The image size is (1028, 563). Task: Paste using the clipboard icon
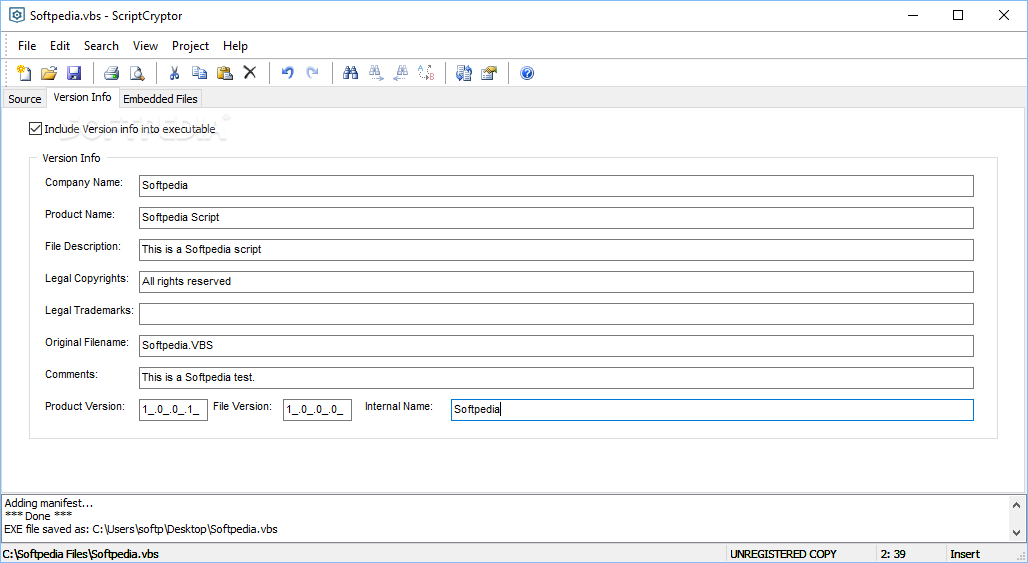pos(225,73)
